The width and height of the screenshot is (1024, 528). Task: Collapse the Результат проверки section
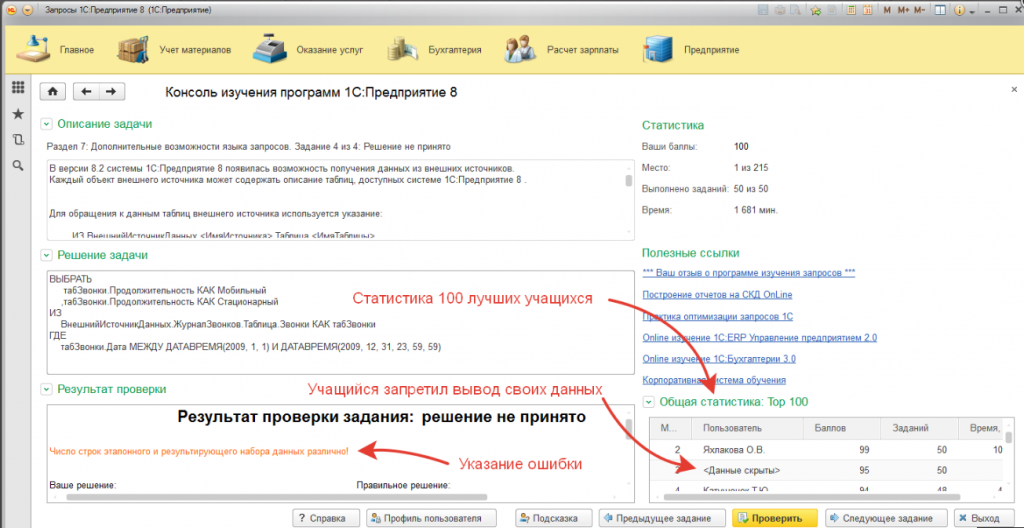(x=46, y=389)
